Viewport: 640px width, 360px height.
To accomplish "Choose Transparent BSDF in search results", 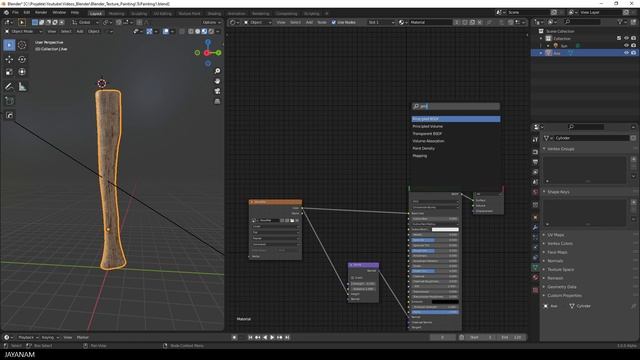I will pyautogui.click(x=456, y=133).
